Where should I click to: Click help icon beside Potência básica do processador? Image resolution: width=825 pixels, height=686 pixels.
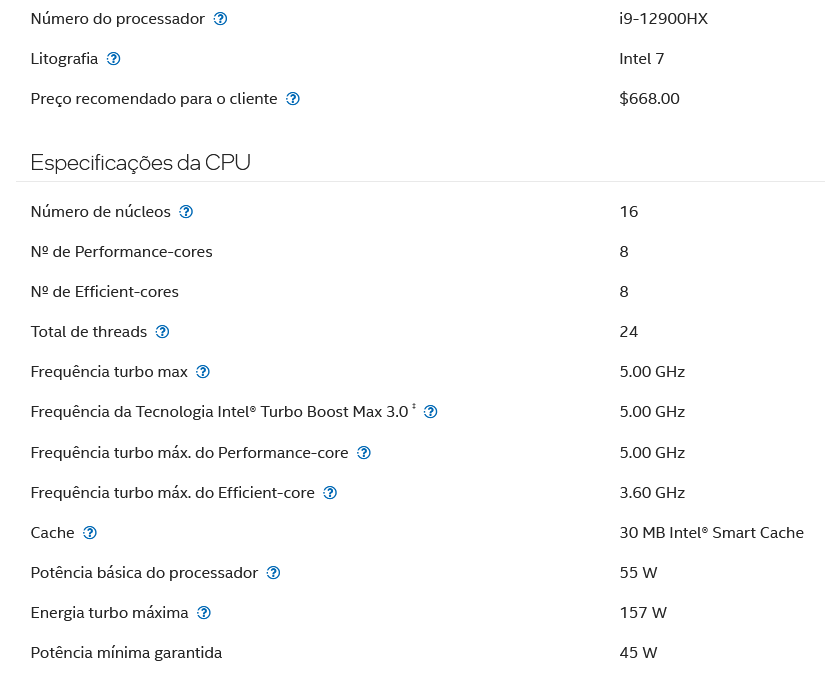pyautogui.click(x=274, y=573)
